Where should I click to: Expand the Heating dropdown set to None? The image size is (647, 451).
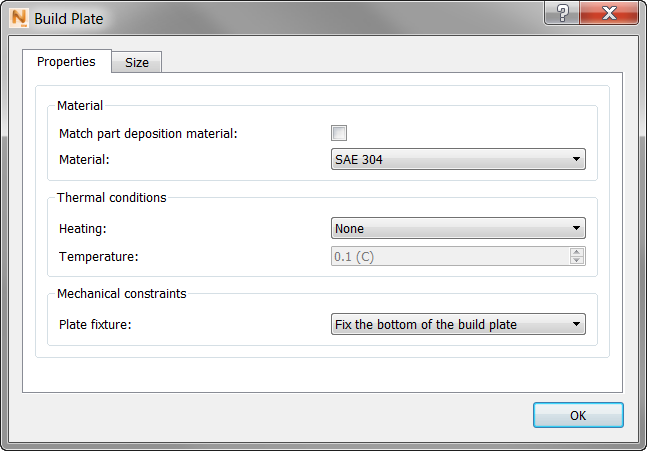(458, 228)
